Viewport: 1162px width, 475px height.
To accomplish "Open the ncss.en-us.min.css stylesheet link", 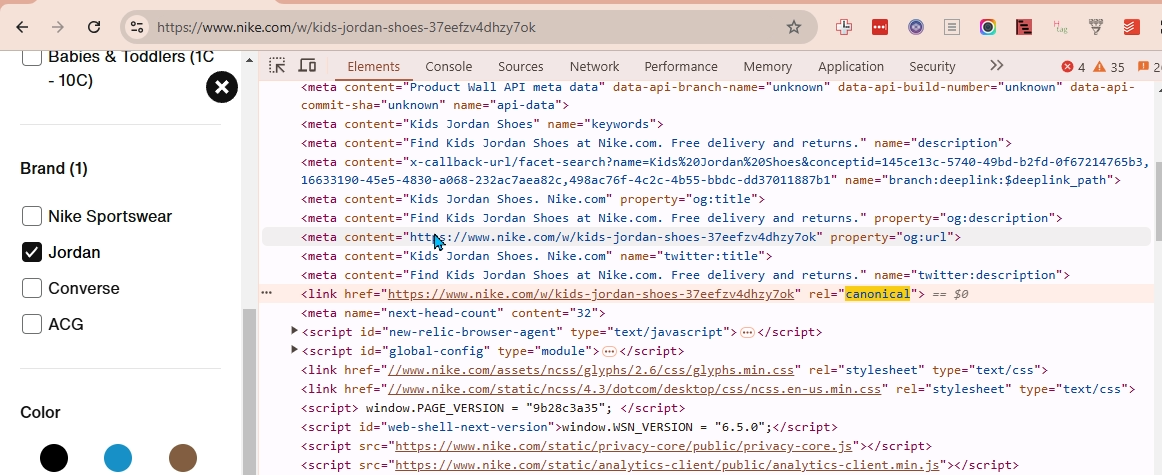I will [x=634, y=389].
